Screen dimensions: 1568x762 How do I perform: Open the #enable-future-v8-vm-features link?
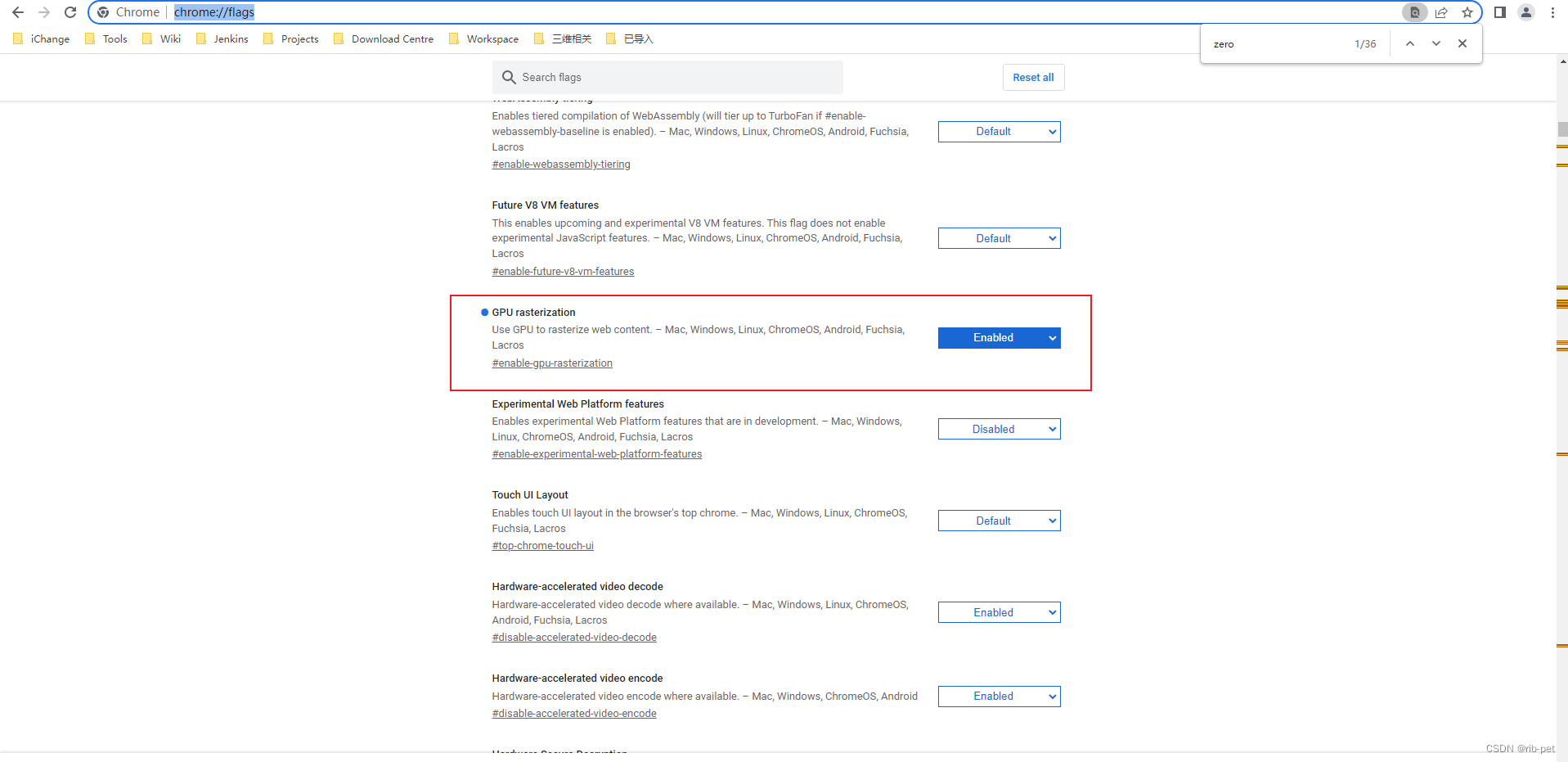[563, 271]
